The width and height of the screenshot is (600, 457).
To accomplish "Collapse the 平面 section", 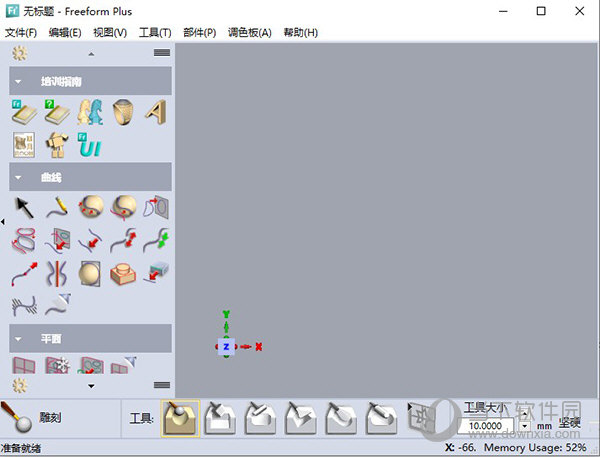I will 18,339.
